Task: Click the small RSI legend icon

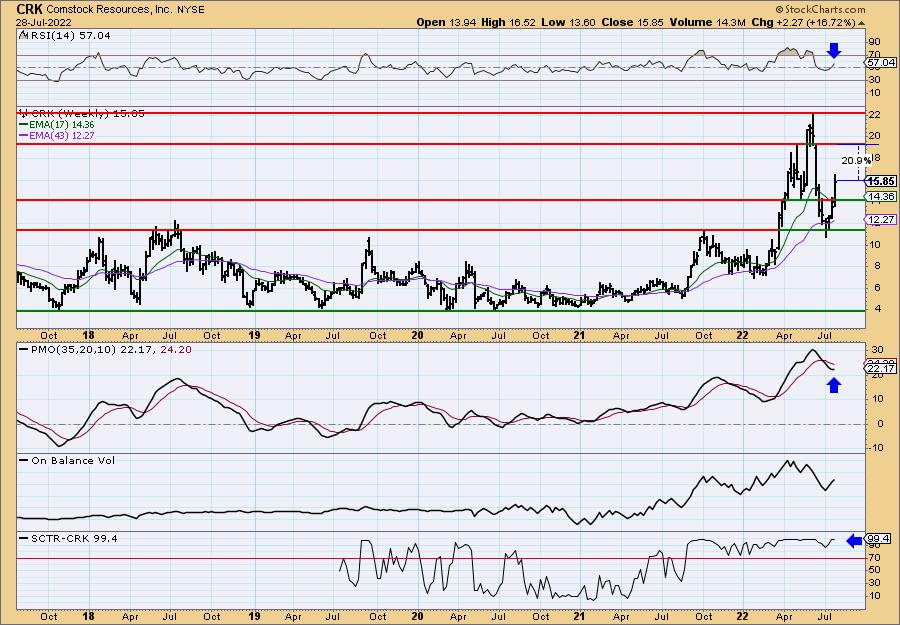Action: click(x=23, y=35)
